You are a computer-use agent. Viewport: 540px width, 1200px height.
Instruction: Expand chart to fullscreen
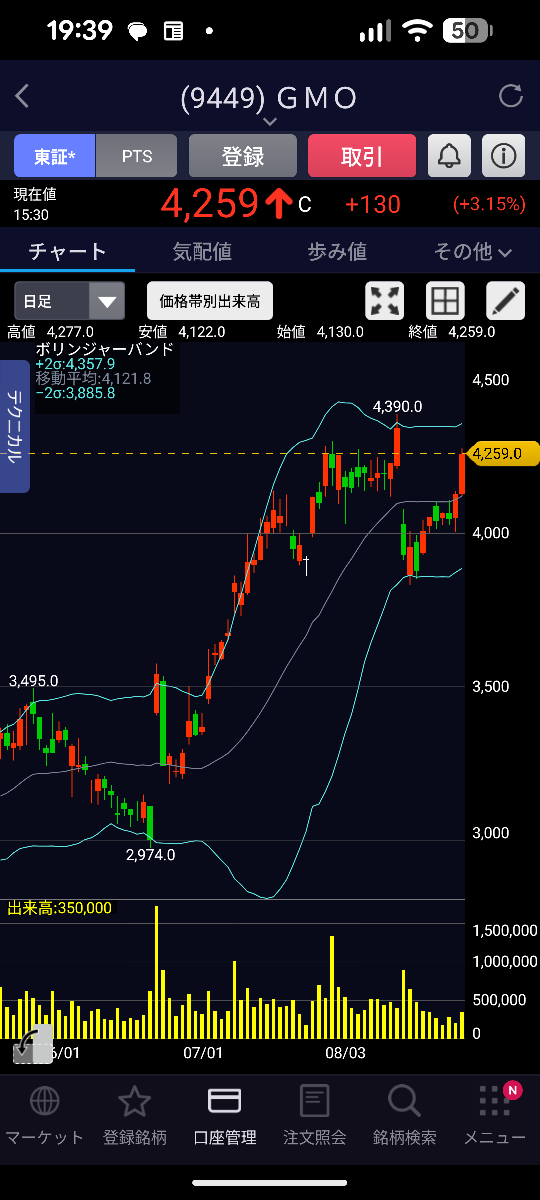point(385,301)
